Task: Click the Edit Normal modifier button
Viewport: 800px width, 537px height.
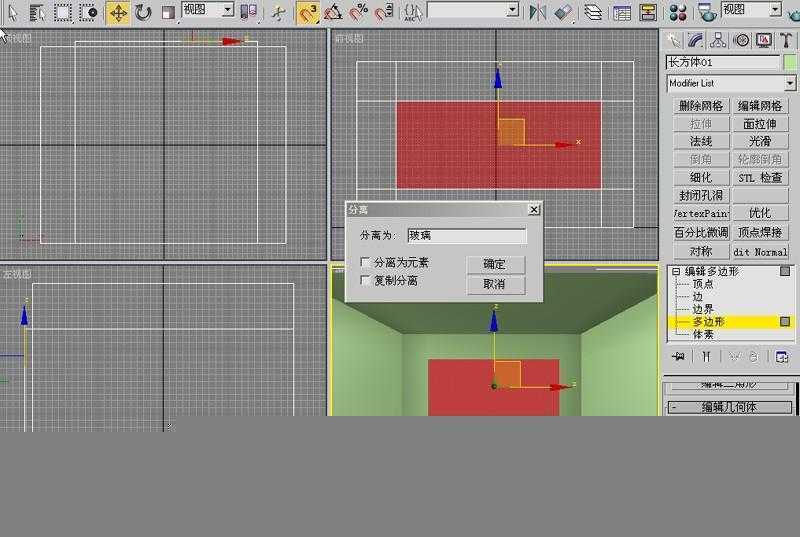Action: (760, 251)
